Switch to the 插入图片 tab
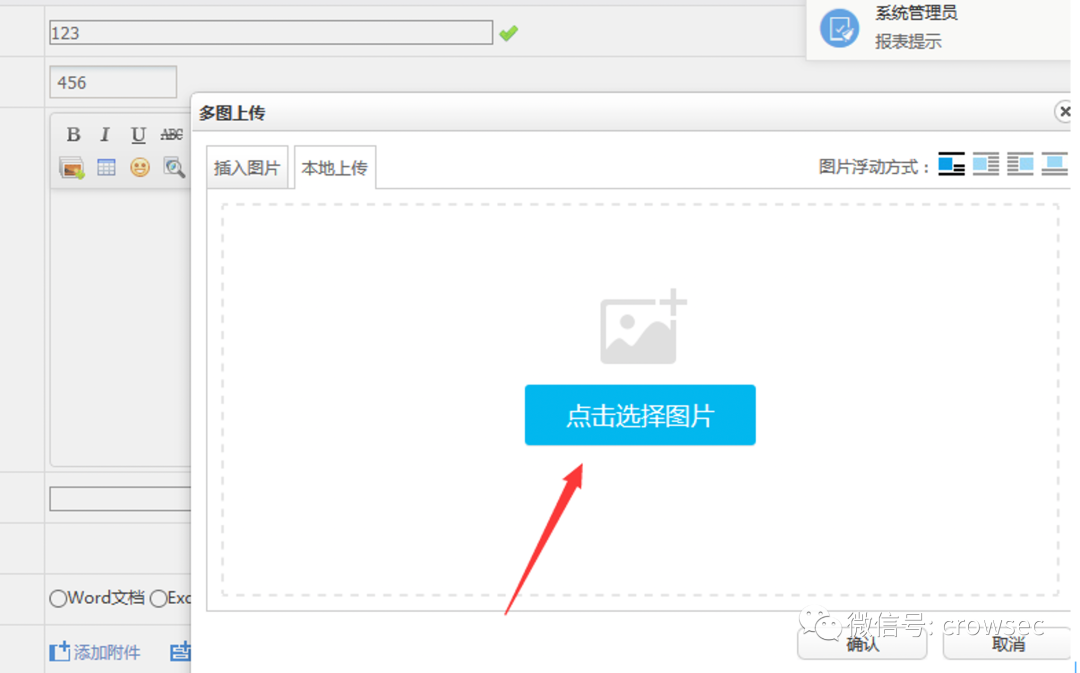The image size is (1080, 673). click(x=247, y=167)
